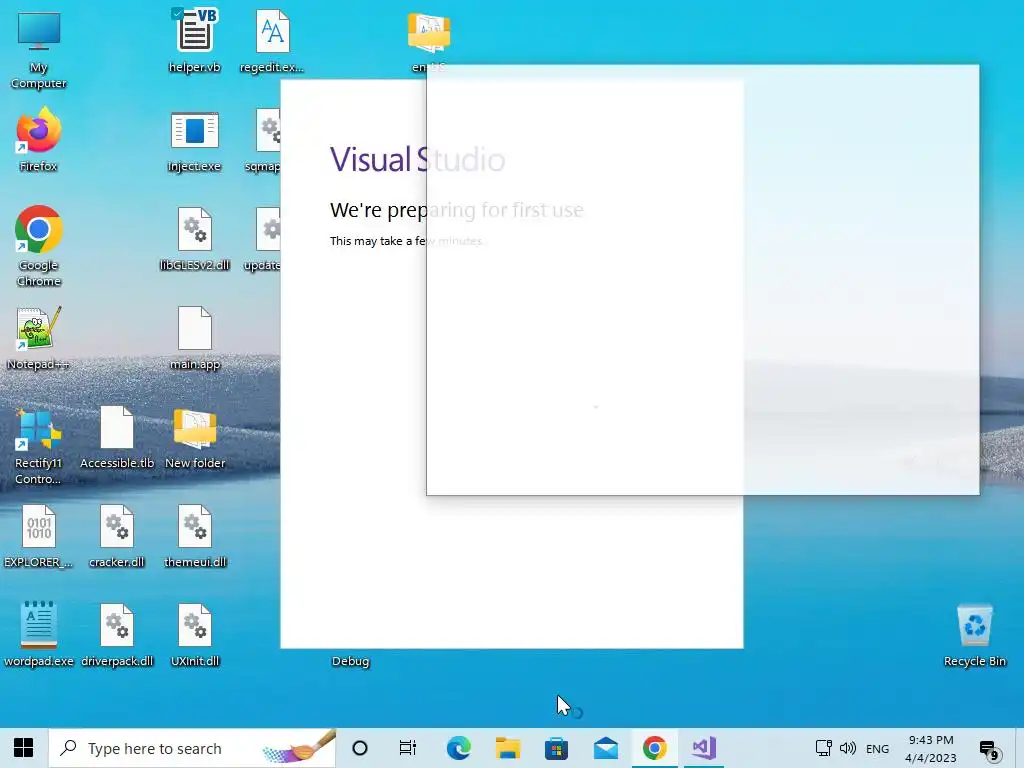Select the Inject.exe desktop icon
The height and width of the screenshot is (768, 1024).
point(195,141)
